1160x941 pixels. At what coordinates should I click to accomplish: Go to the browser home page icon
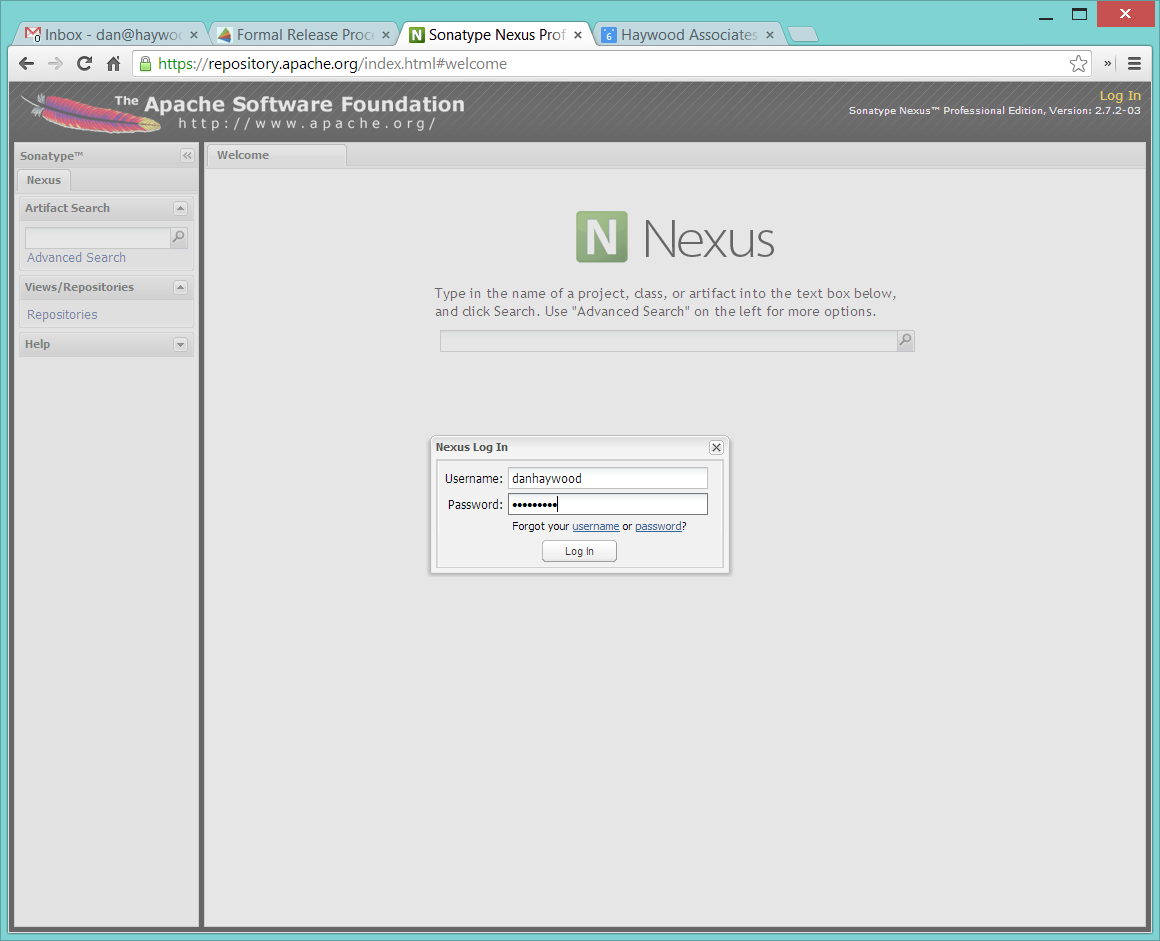pos(114,64)
